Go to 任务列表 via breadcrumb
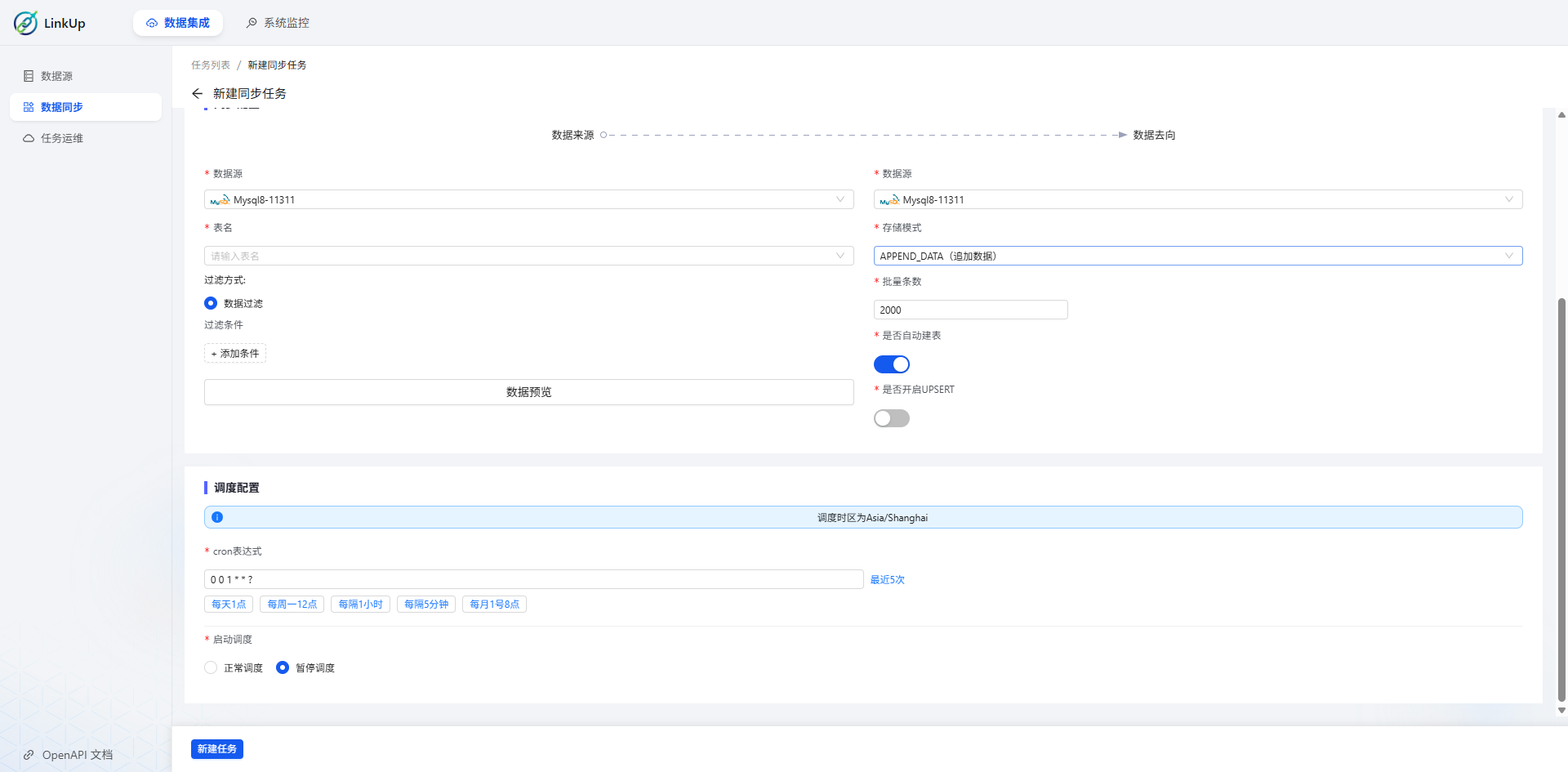Screen dimensions: 1568x772 [x=210, y=65]
